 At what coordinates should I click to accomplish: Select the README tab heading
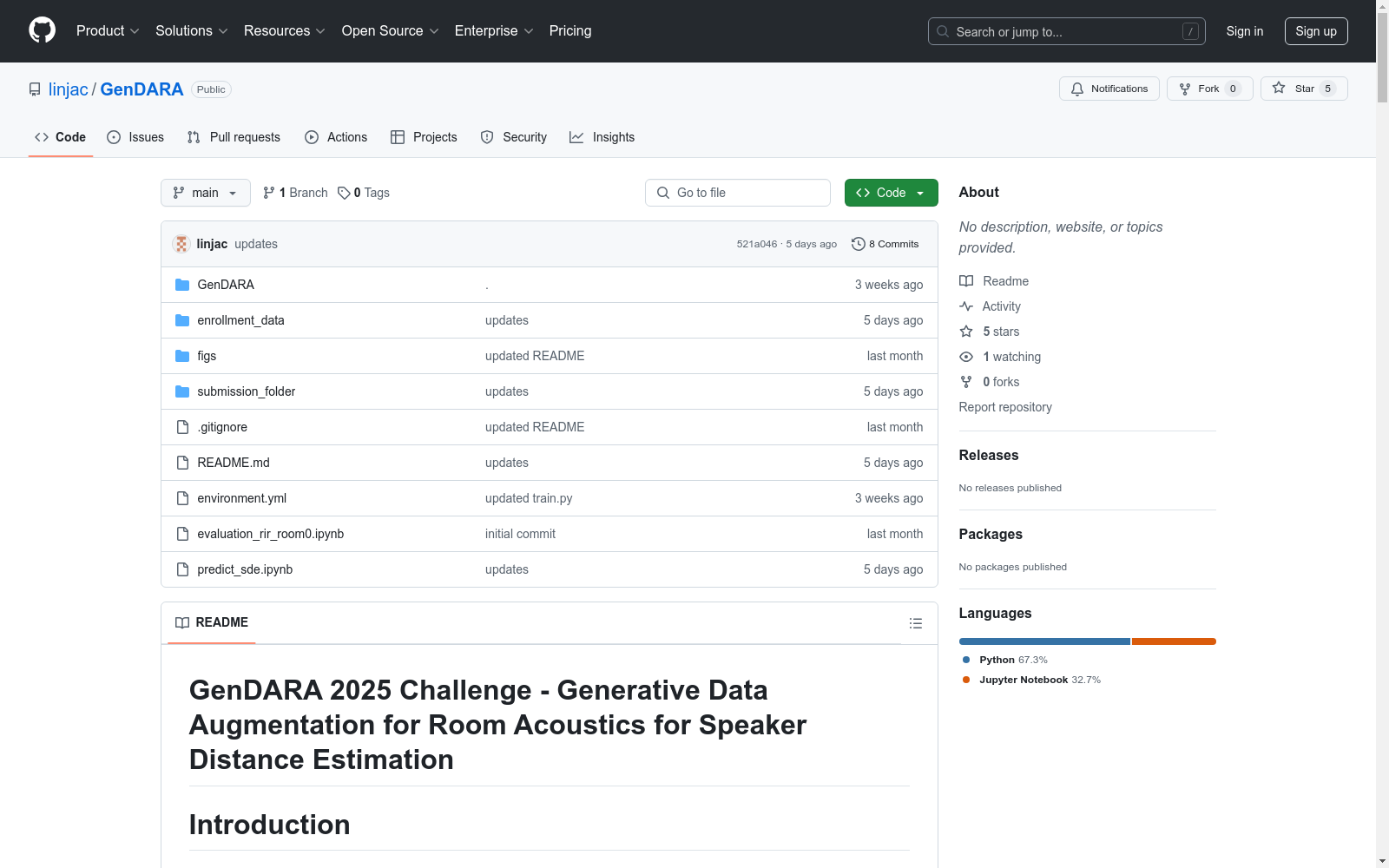coord(212,622)
